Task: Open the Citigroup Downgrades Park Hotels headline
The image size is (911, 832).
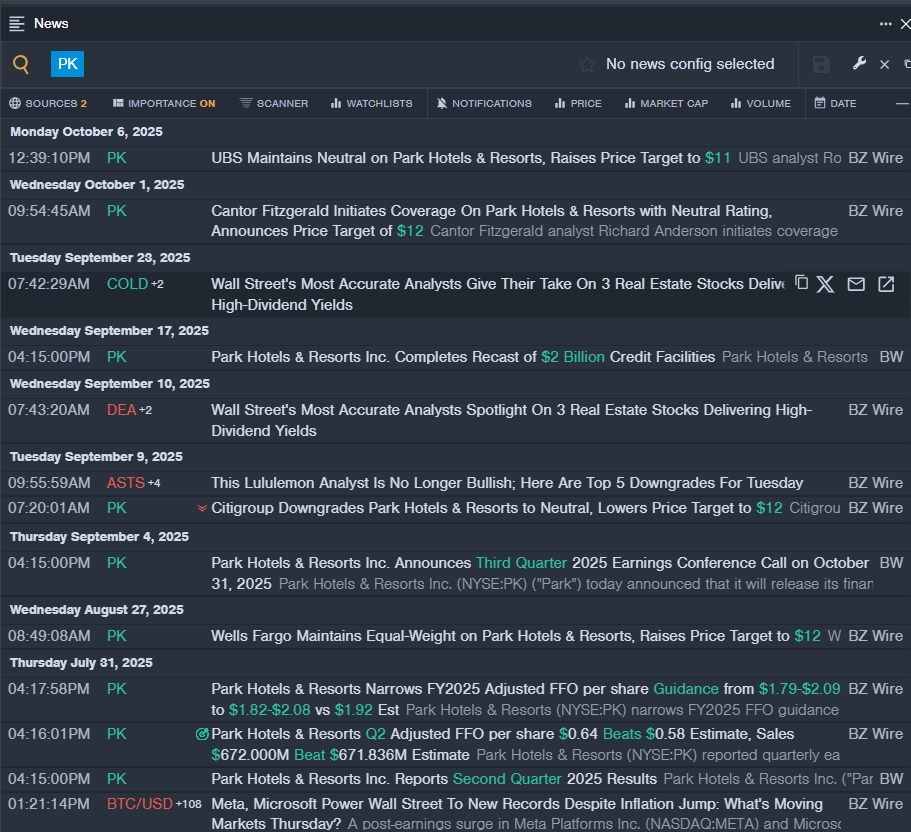Action: point(480,508)
